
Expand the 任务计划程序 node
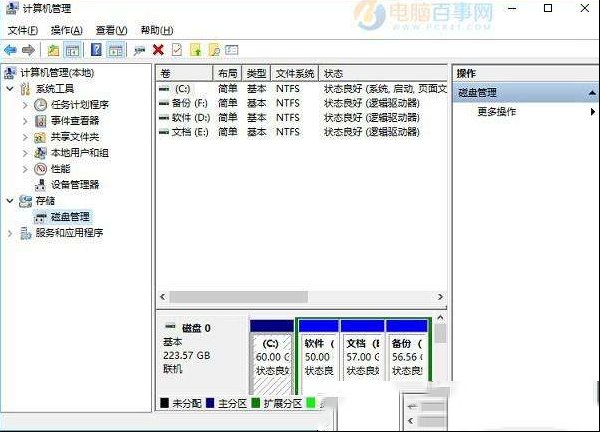click(25, 105)
